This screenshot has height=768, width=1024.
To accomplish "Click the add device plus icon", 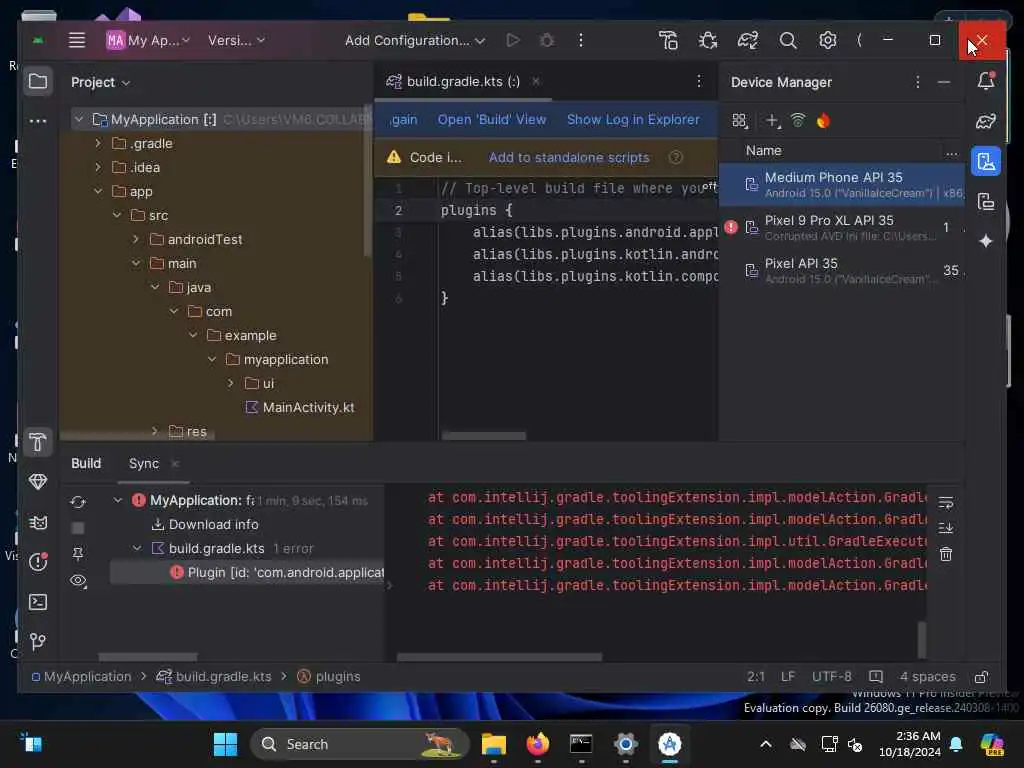I will 773,121.
